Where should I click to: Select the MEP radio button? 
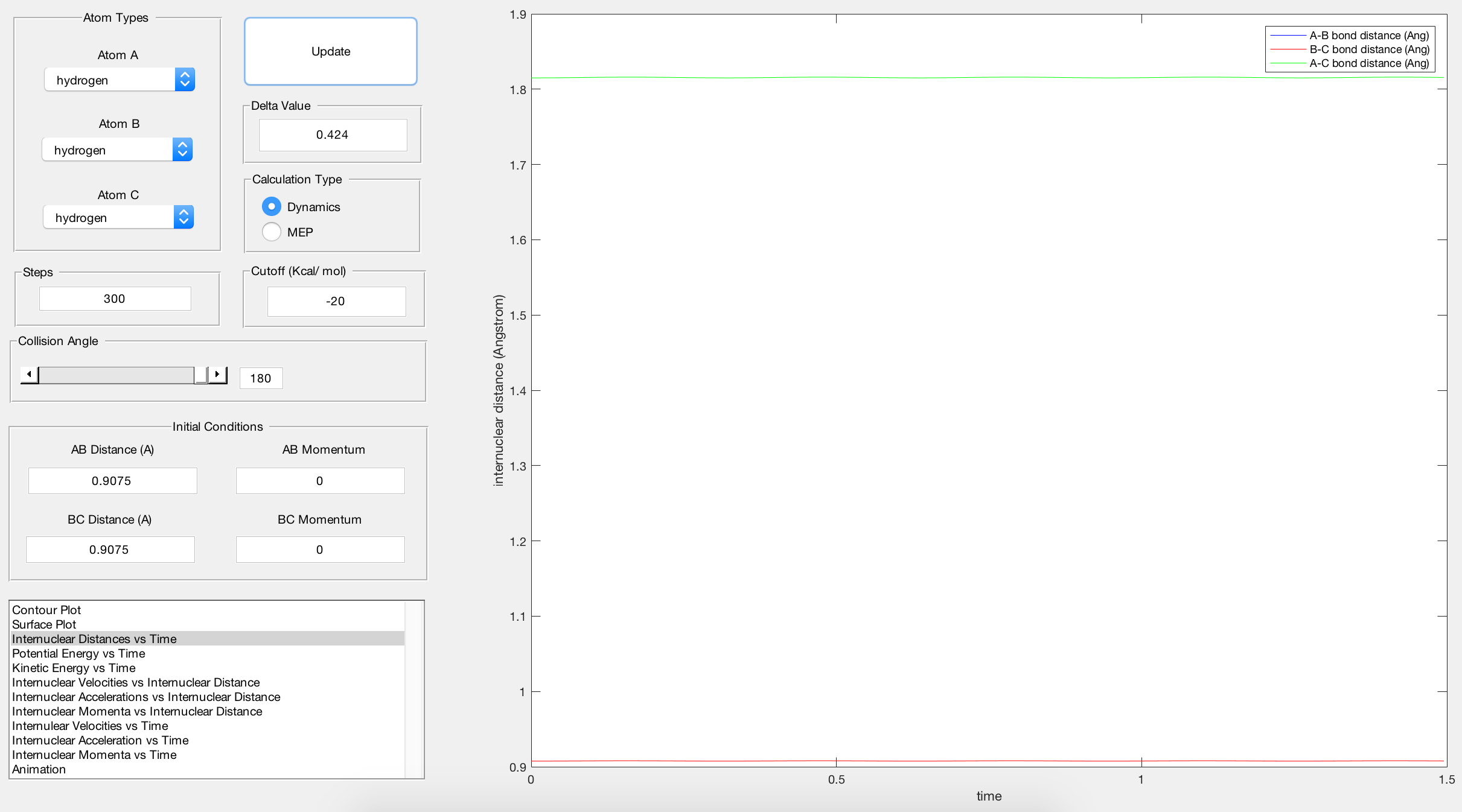click(x=272, y=232)
